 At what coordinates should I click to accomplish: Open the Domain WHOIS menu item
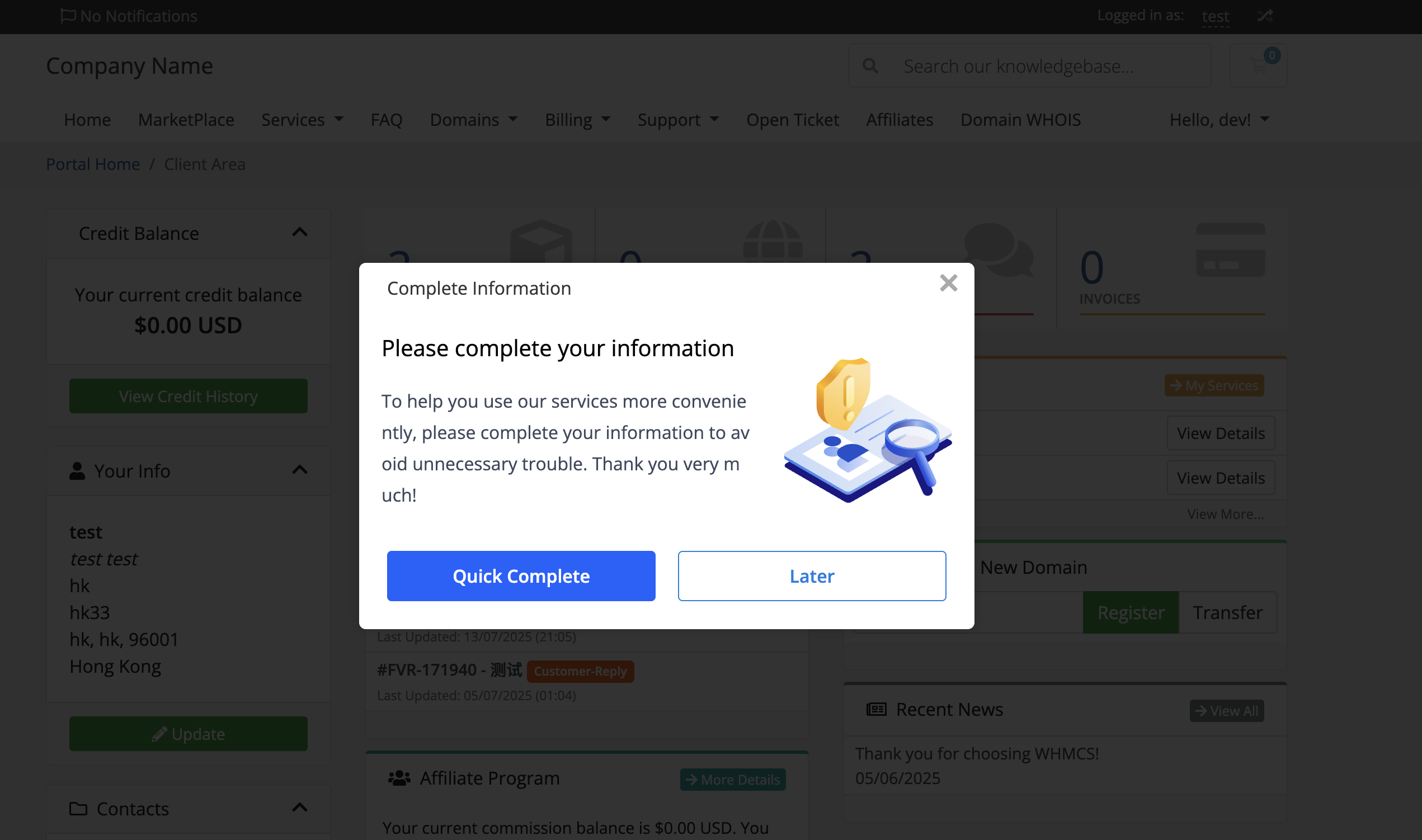coord(1020,120)
